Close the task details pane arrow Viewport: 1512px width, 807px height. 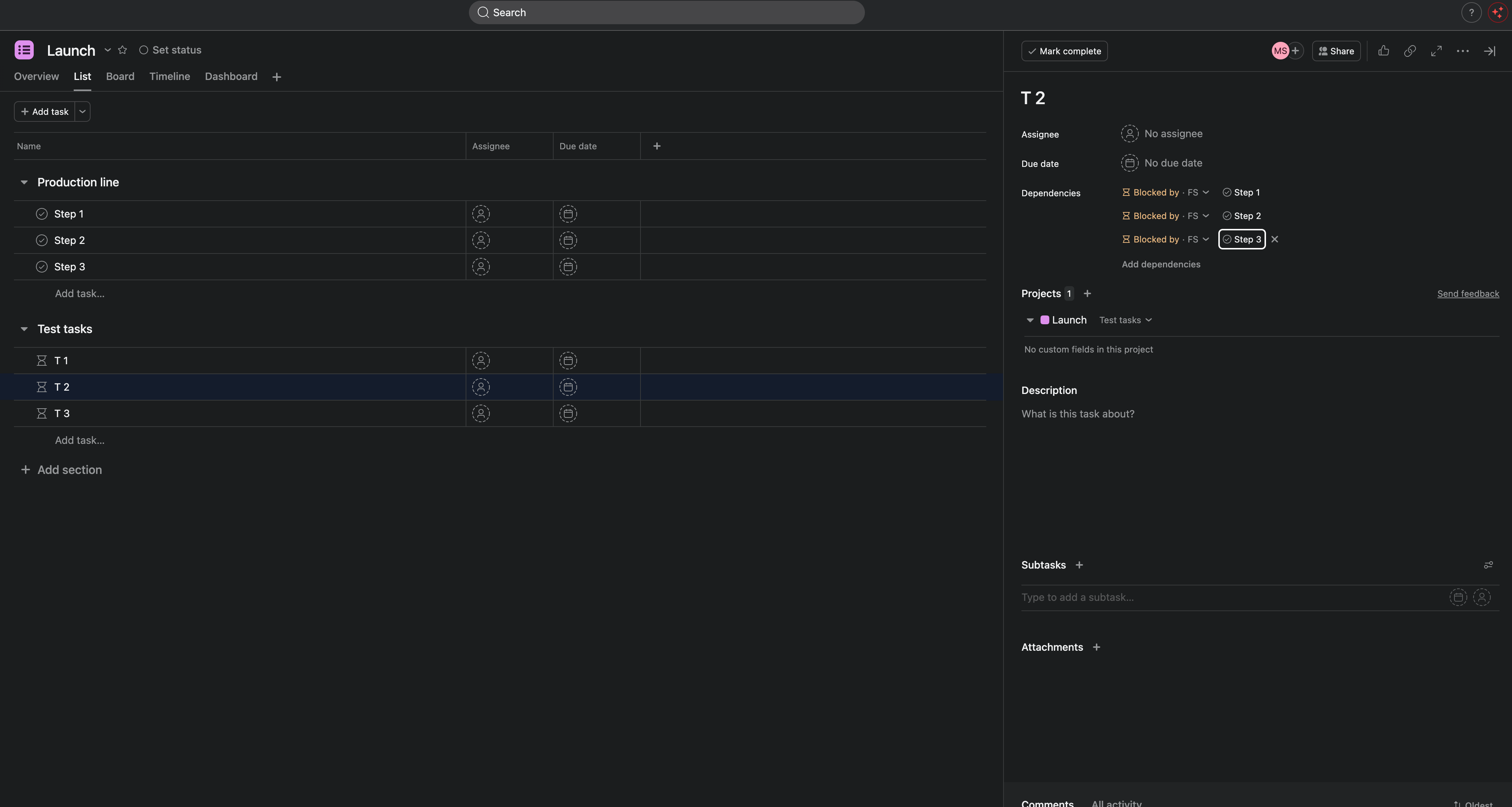point(1490,51)
